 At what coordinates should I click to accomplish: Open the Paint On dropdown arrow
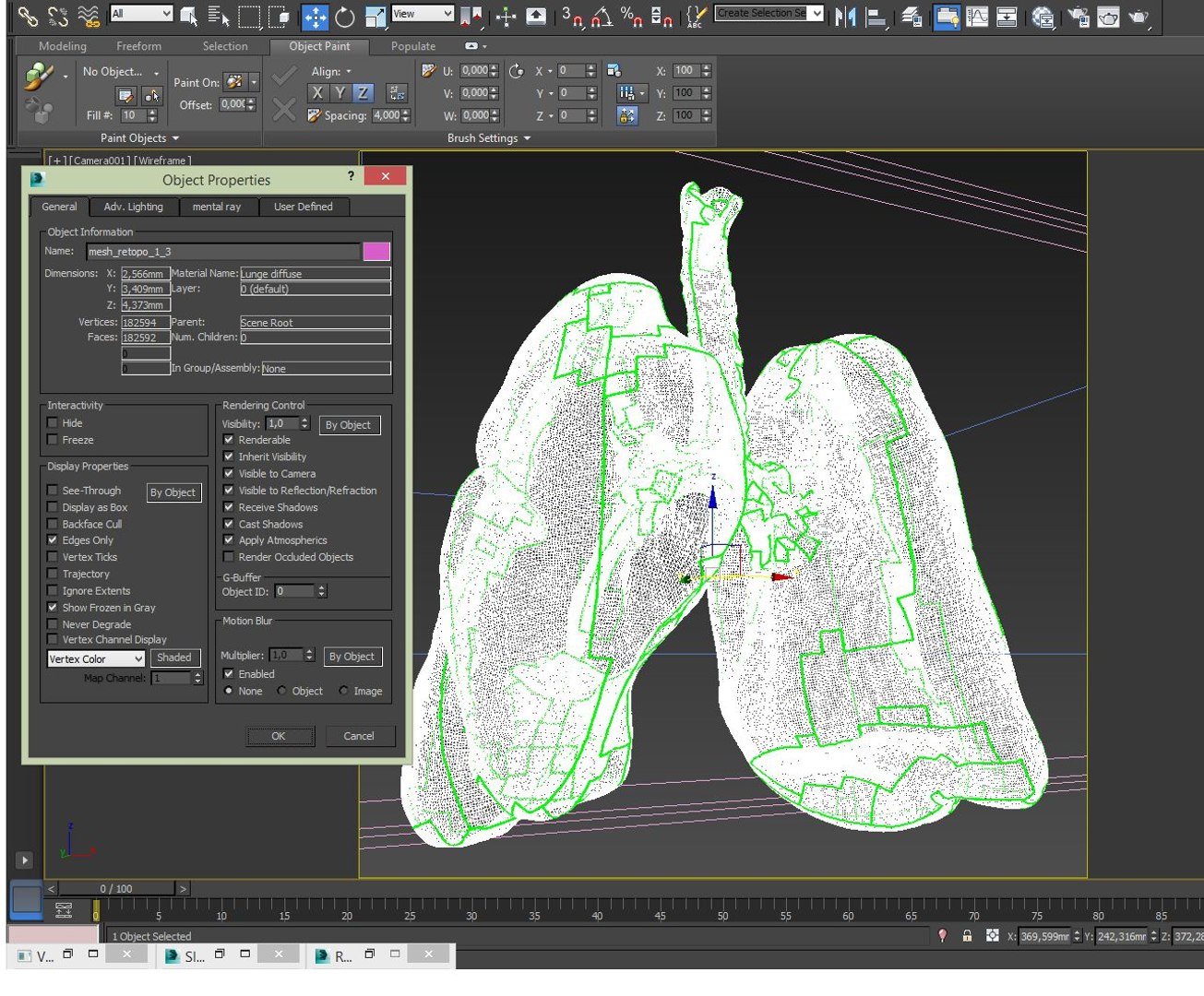pos(254,82)
